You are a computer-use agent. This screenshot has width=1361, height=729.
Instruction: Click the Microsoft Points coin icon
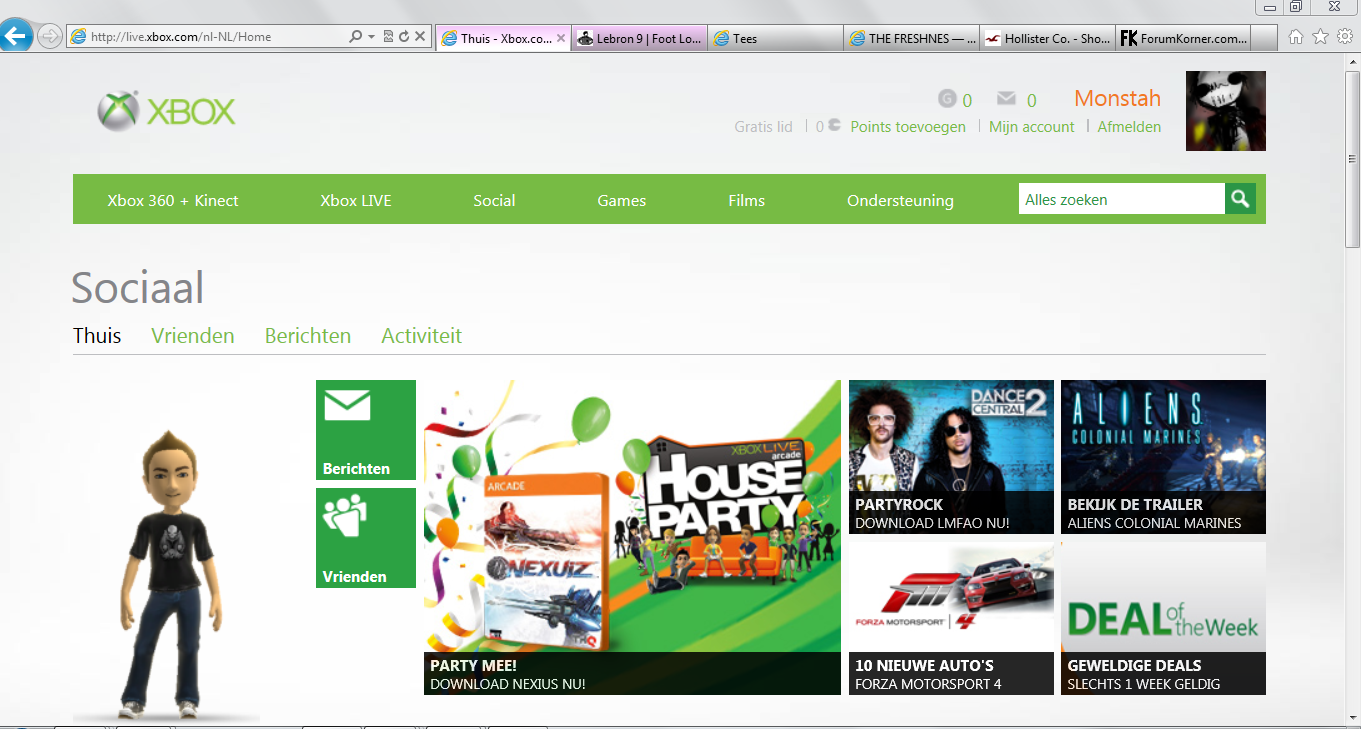point(834,126)
